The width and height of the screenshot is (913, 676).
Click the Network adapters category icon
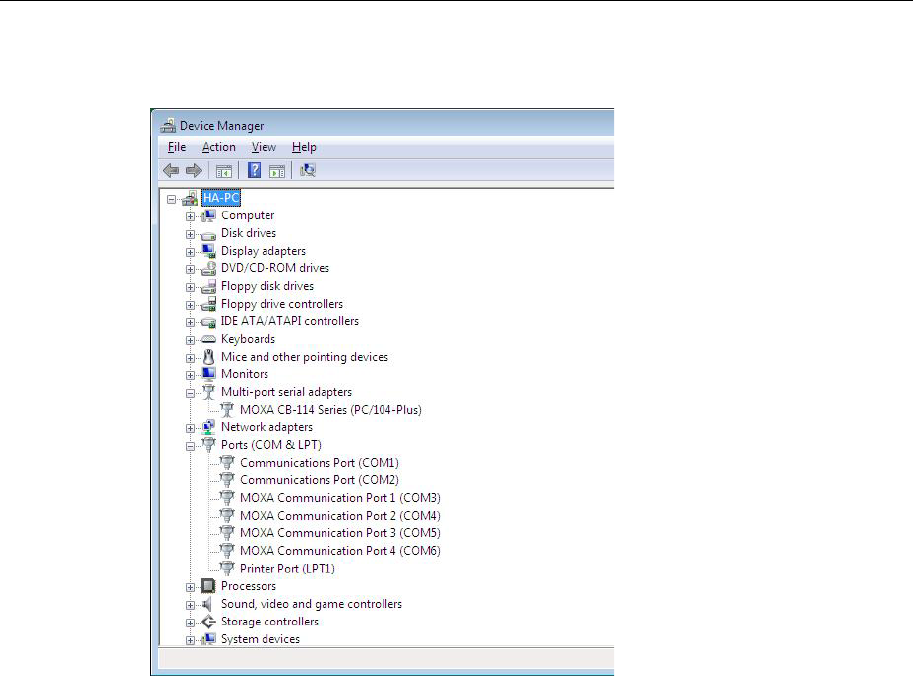(208, 427)
